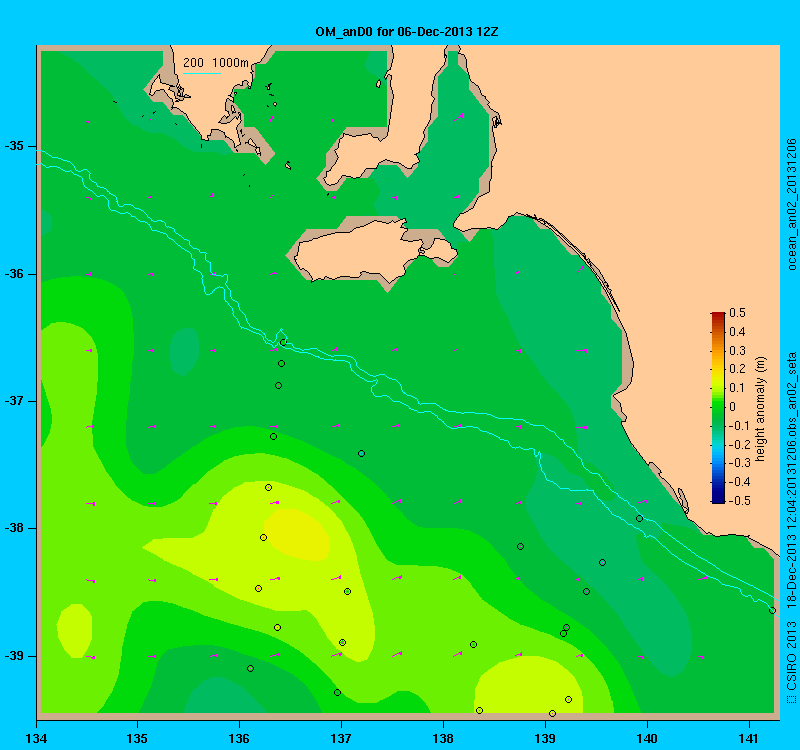This screenshot has width=800, height=750.
Task: Click the 139 longitude axis label
Action: (x=545, y=739)
